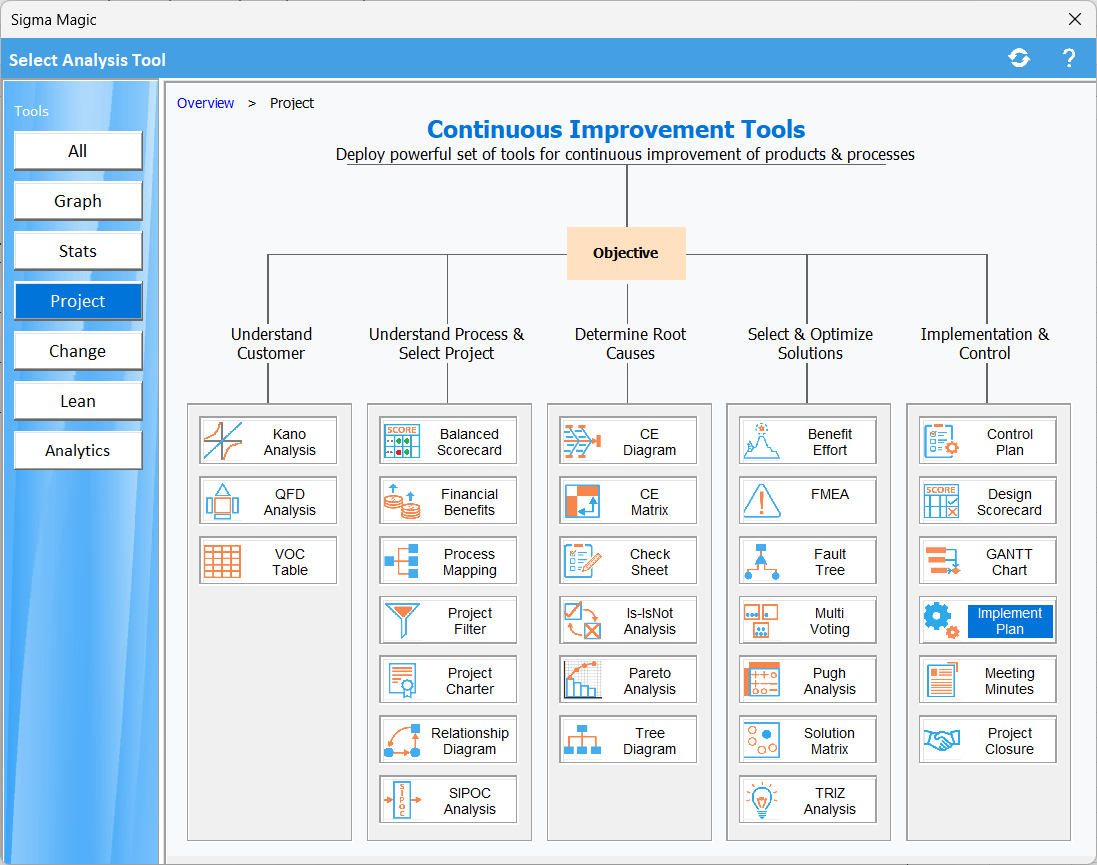Click the Pareto Analysis chart icon

coord(582,681)
